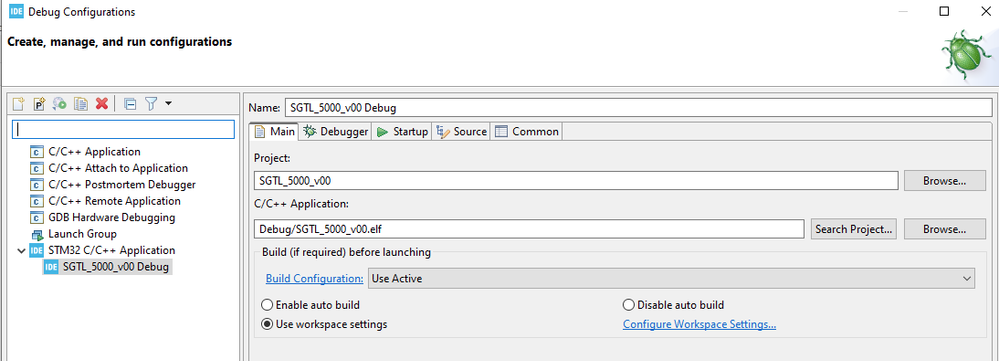Select C/C++ Attach to Application item
The width and height of the screenshot is (999, 361).
tap(118, 168)
